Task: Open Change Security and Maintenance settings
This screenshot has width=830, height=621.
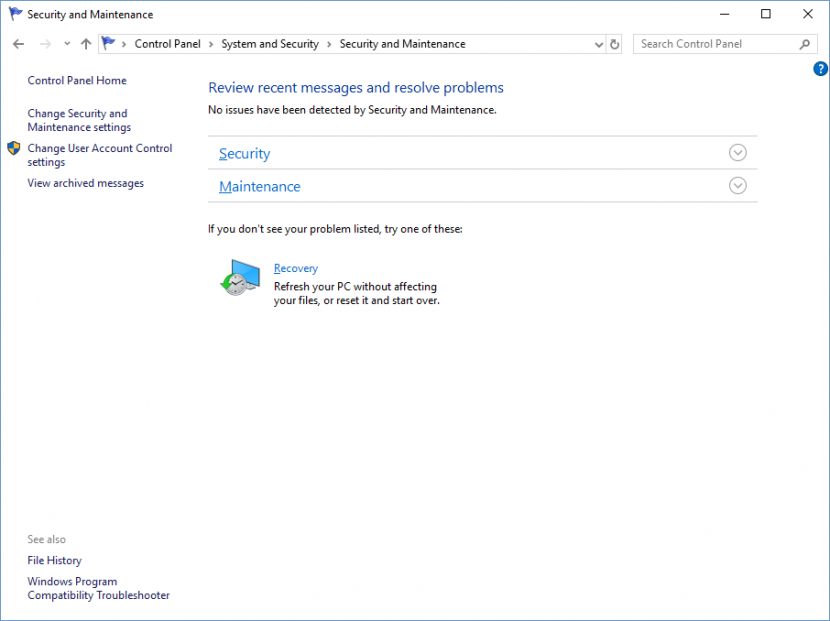Action: click(x=79, y=120)
